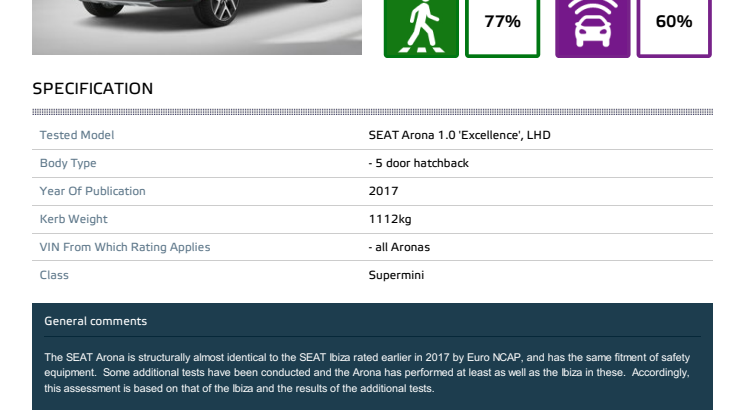The height and width of the screenshot is (419, 746).
Task: Select the 1112kg weight value
Action: click(390, 219)
